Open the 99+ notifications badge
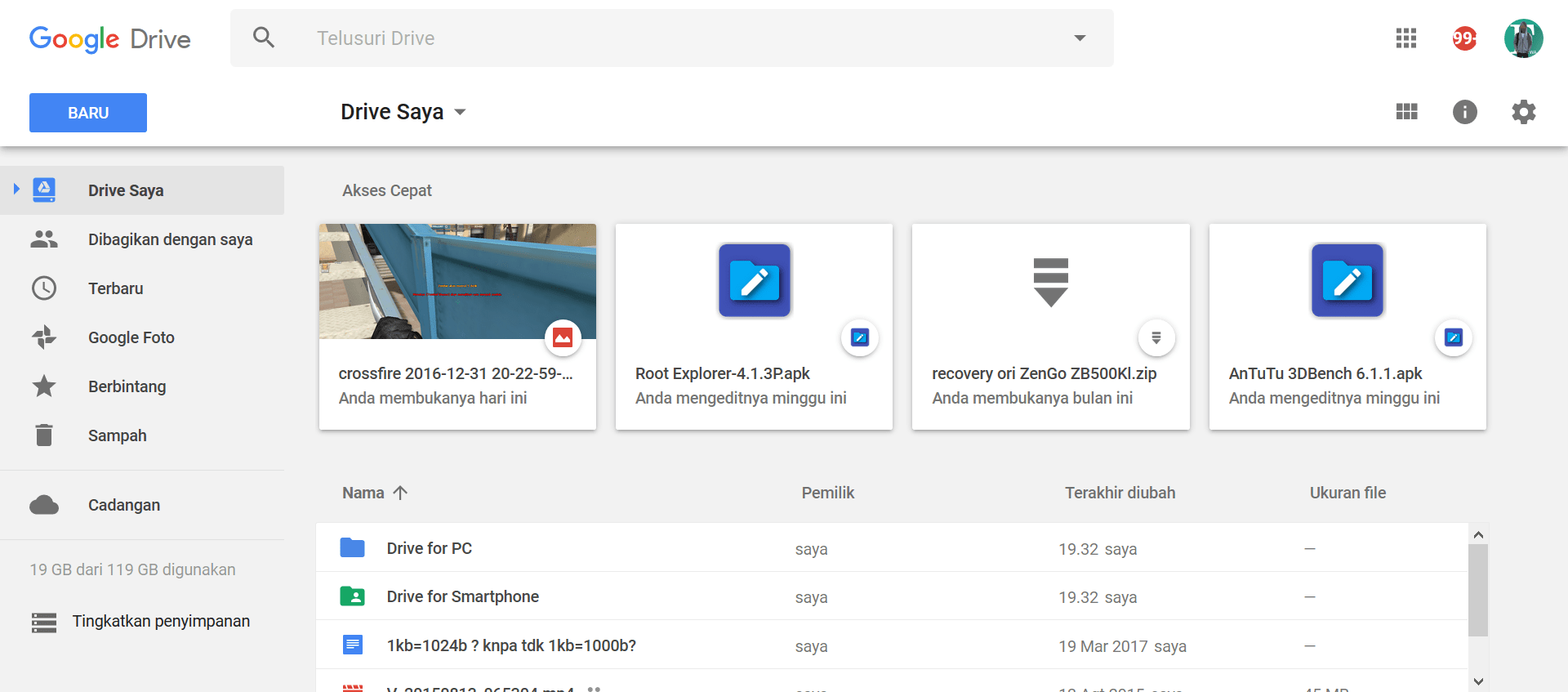The width and height of the screenshot is (1568, 692). (1464, 38)
